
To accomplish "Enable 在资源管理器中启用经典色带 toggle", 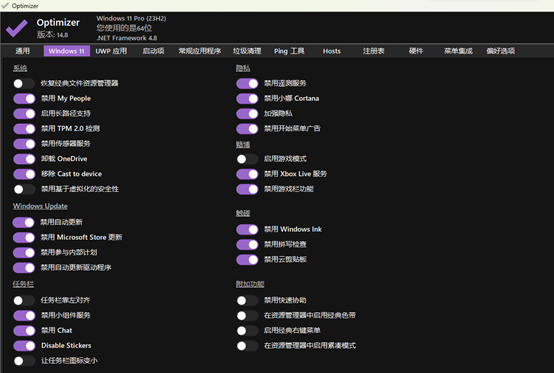I will (247, 315).
